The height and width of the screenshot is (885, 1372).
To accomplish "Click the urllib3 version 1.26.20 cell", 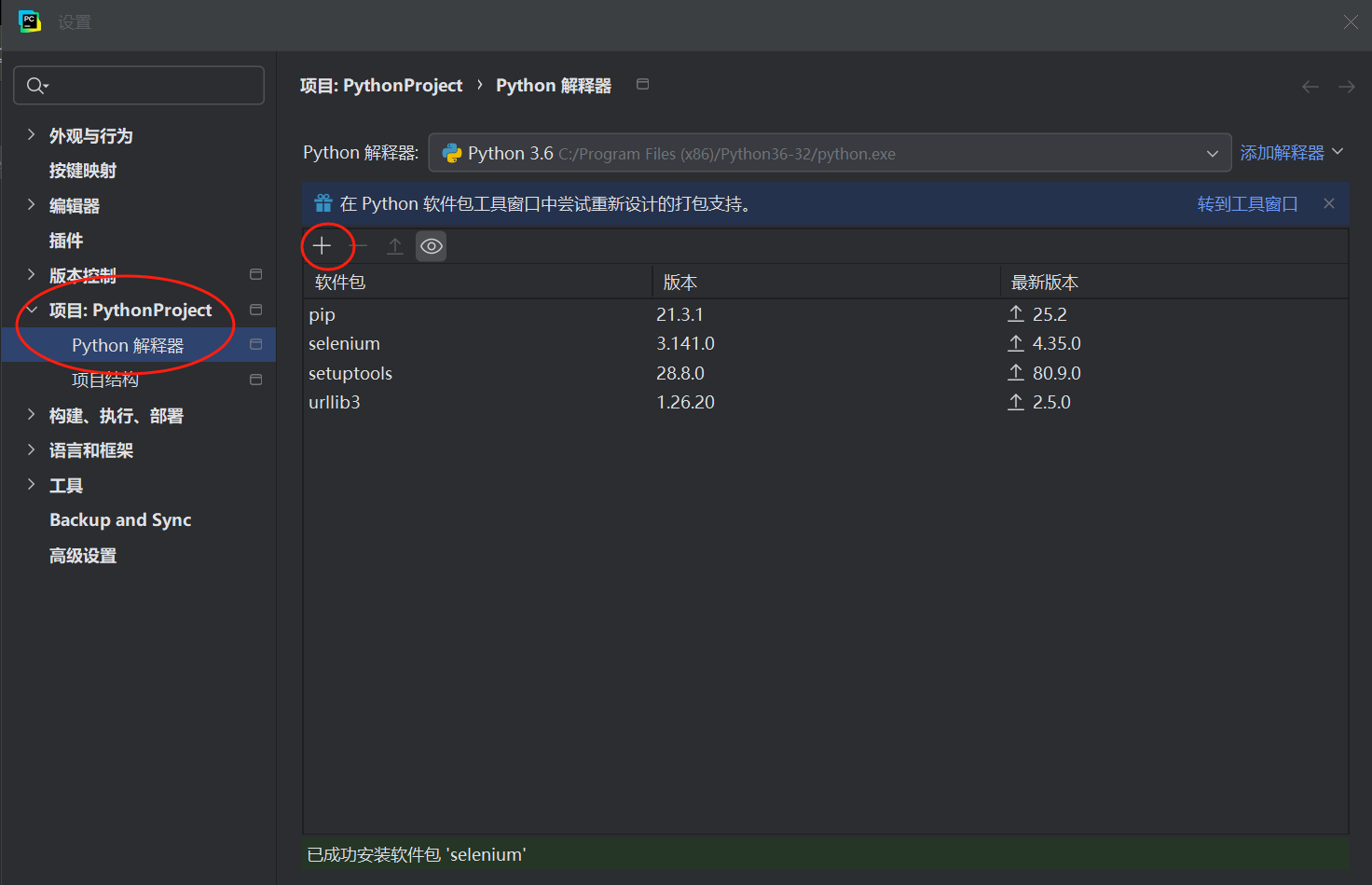I will point(685,402).
